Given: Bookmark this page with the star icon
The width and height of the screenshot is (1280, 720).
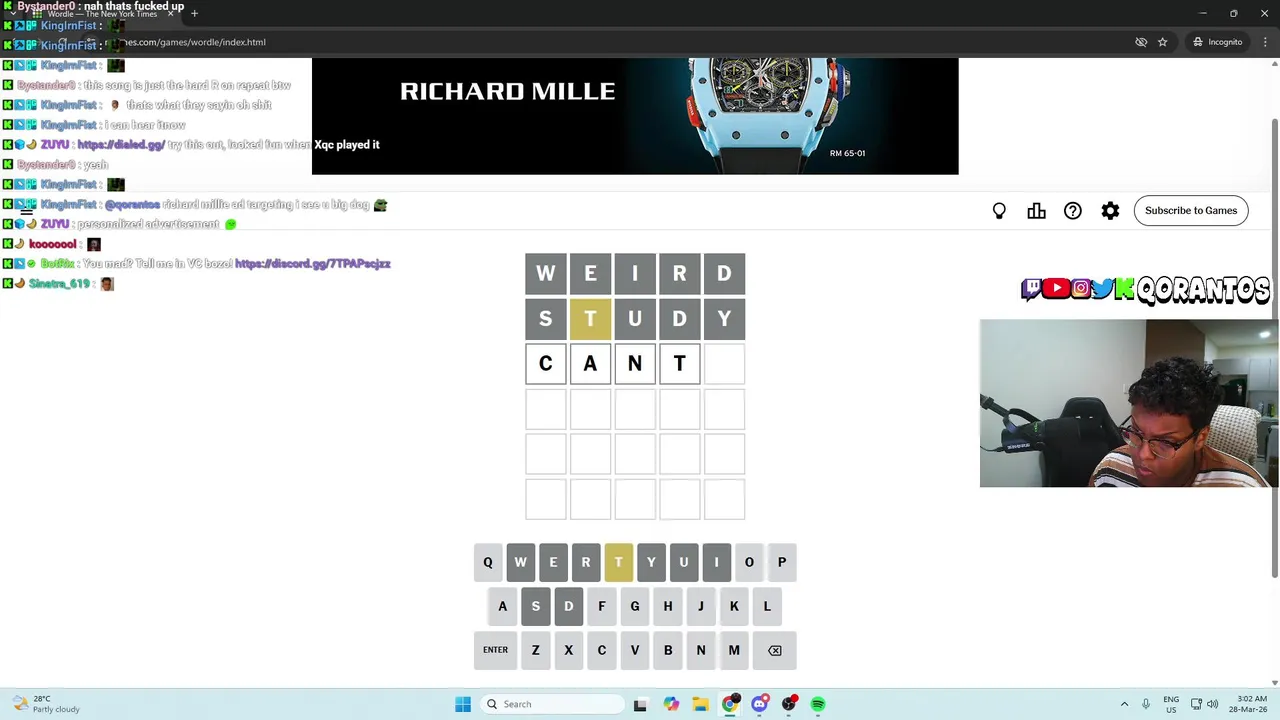Looking at the screenshot, I should point(1162,42).
